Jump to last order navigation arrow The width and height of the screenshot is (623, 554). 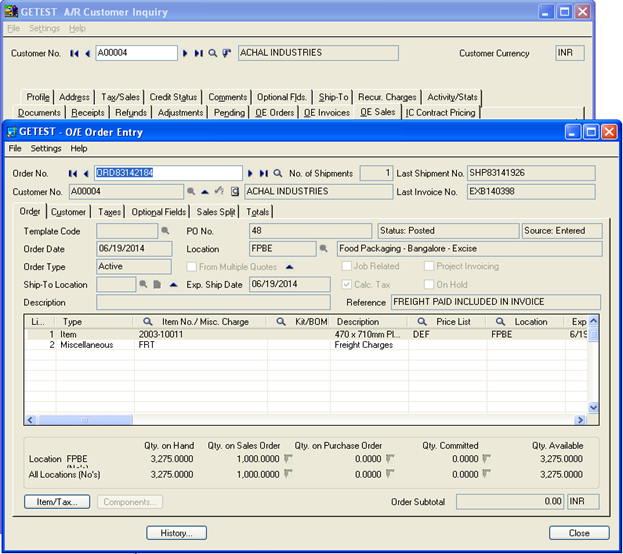[264, 173]
